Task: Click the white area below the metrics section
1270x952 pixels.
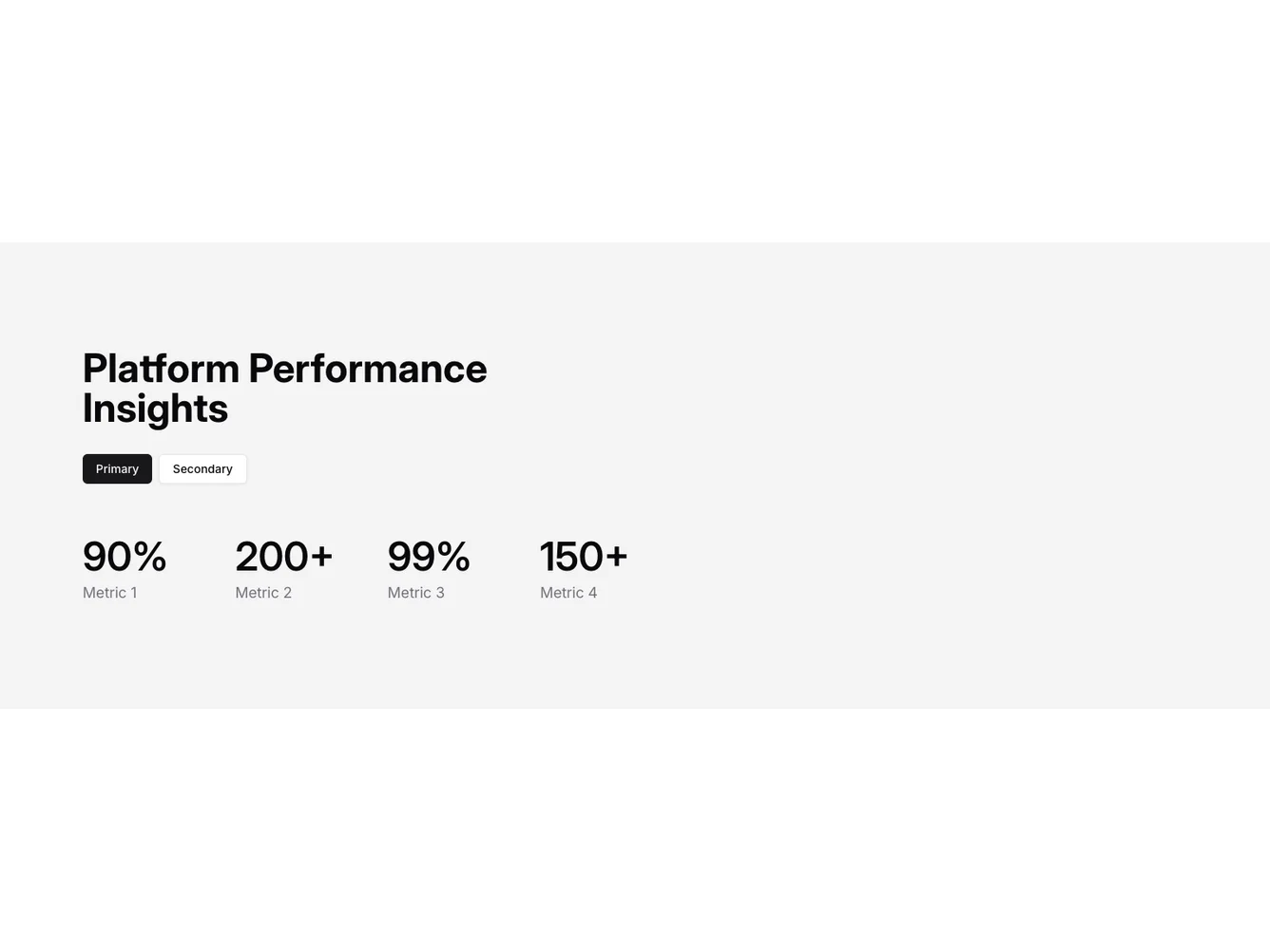Action: [x=635, y=827]
